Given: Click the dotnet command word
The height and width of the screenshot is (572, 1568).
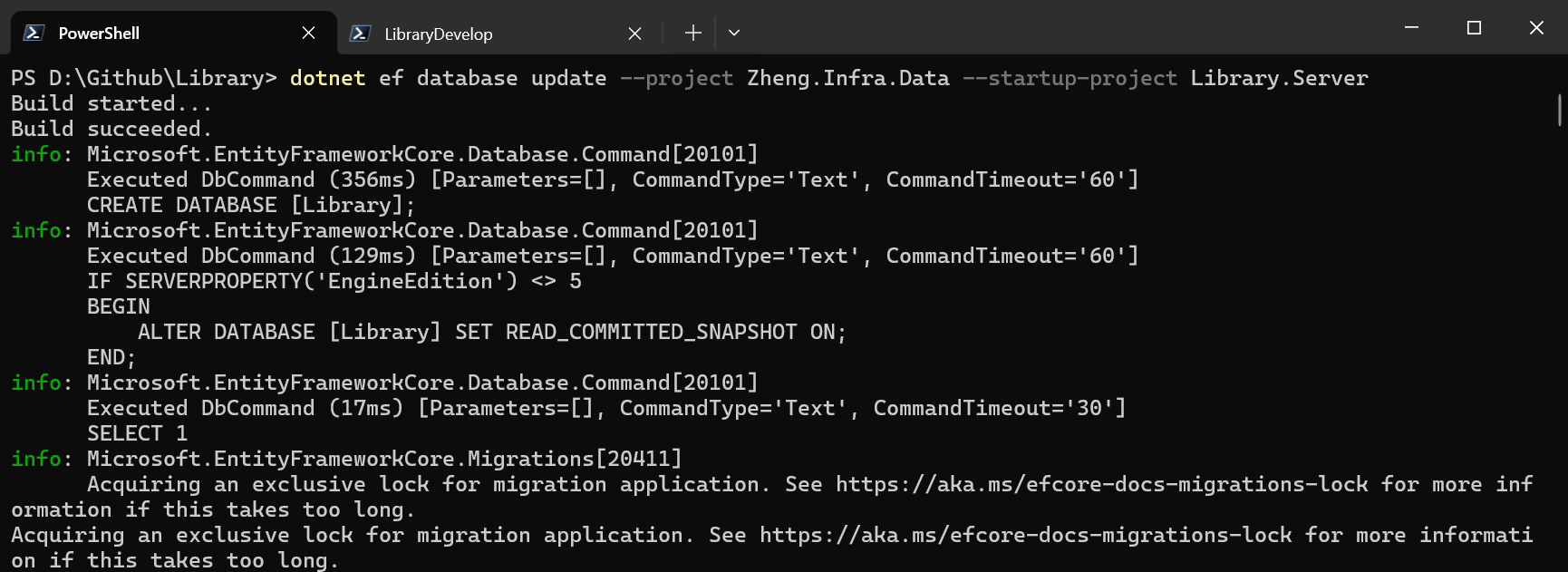Looking at the screenshot, I should coord(327,79).
